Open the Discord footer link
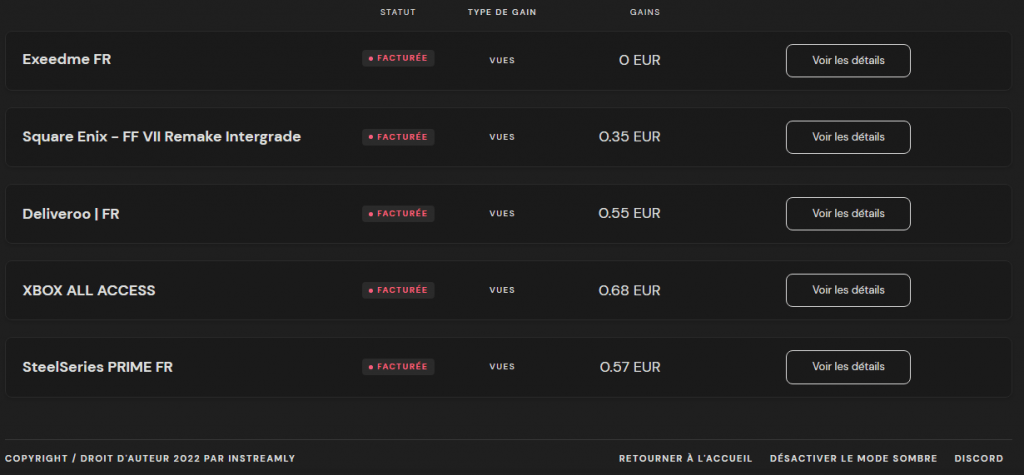 (x=978, y=458)
